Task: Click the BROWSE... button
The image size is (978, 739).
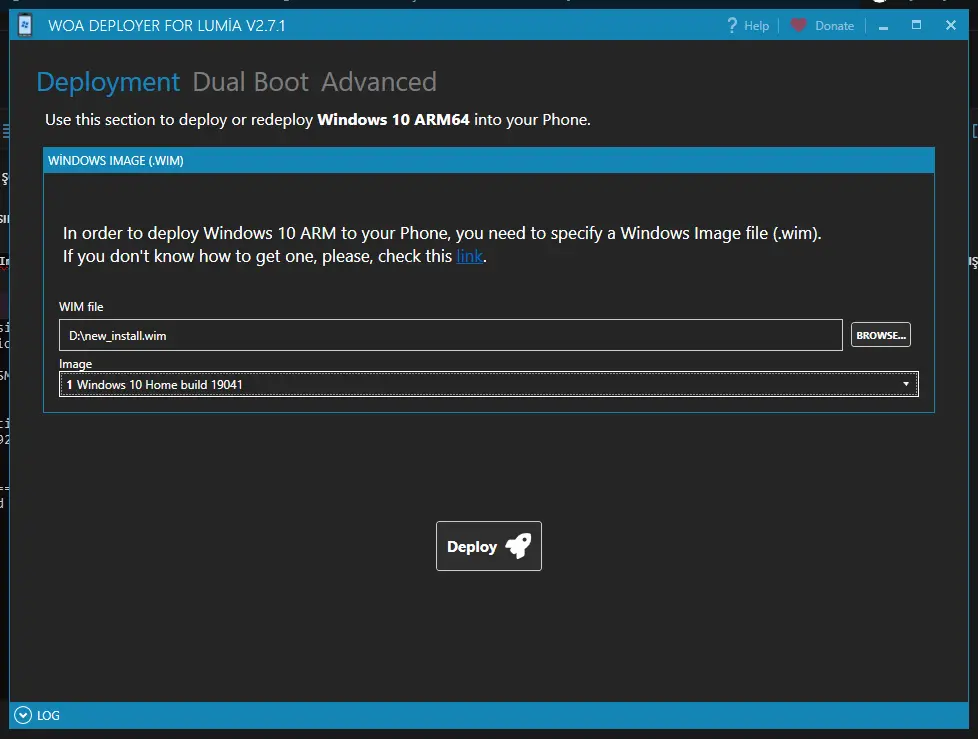Action: (881, 335)
